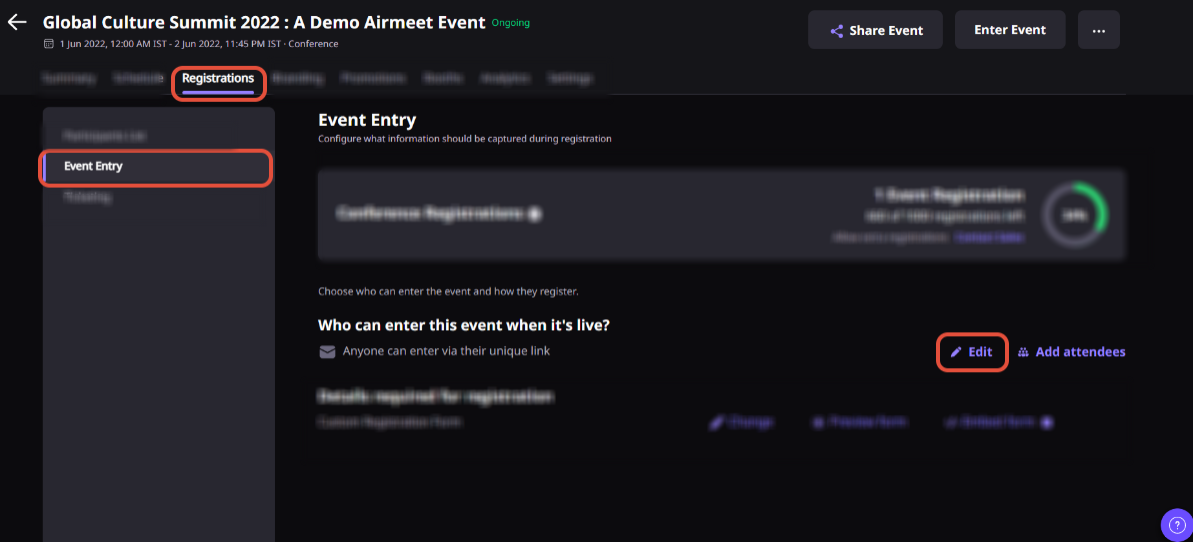1193x542 pixels.
Task: Click Add attendees with the people icon
Action: tap(1071, 352)
